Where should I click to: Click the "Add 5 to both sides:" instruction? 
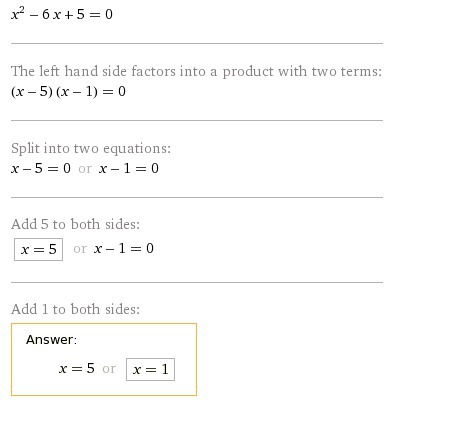coord(75,224)
